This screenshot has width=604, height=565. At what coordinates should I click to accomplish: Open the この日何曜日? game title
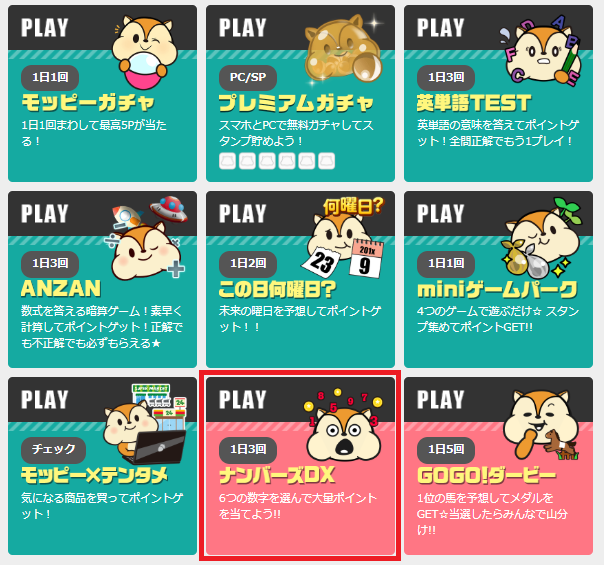click(277, 289)
